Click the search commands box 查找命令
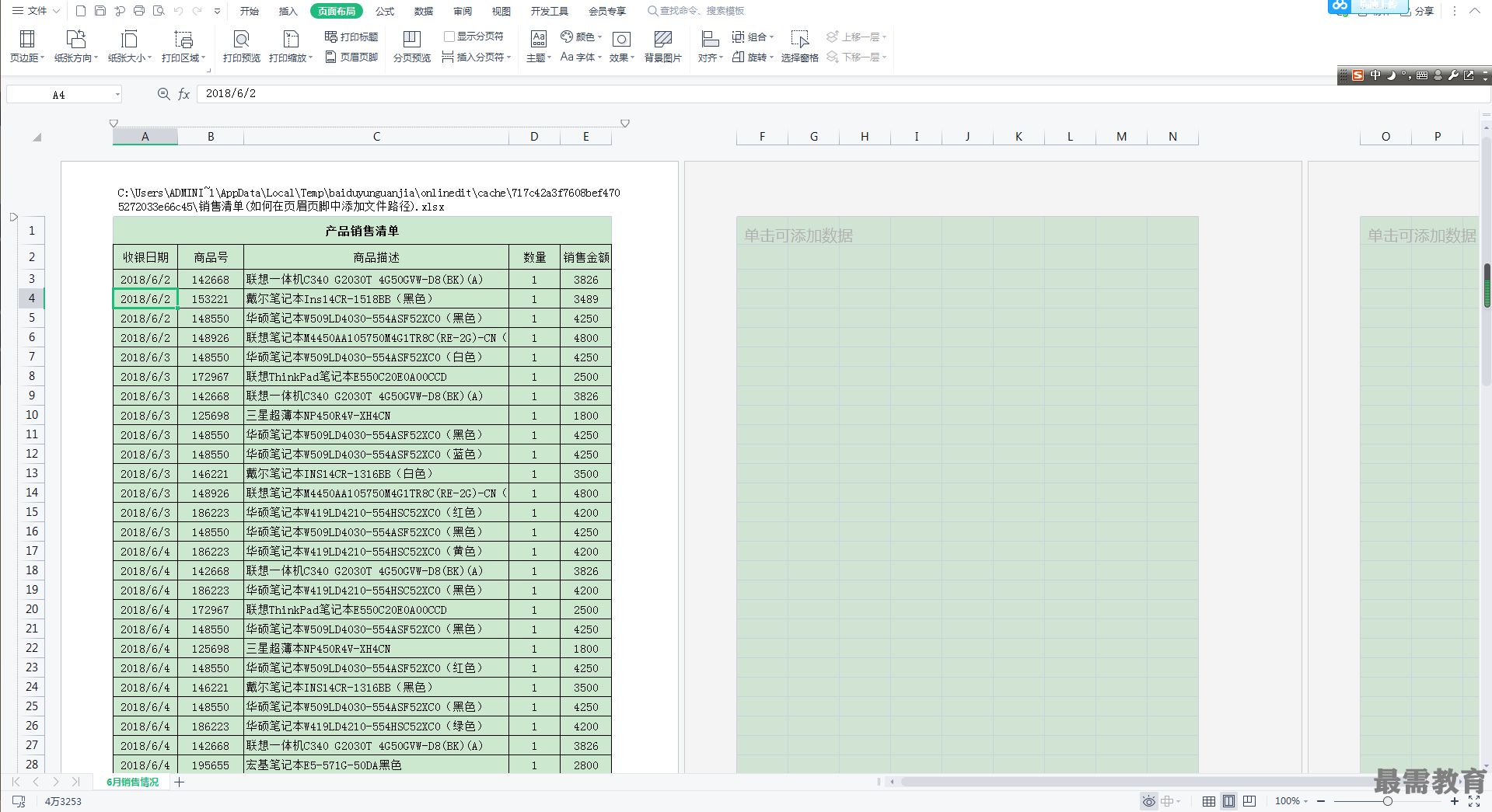This screenshot has height=812, width=1492. tap(697, 11)
